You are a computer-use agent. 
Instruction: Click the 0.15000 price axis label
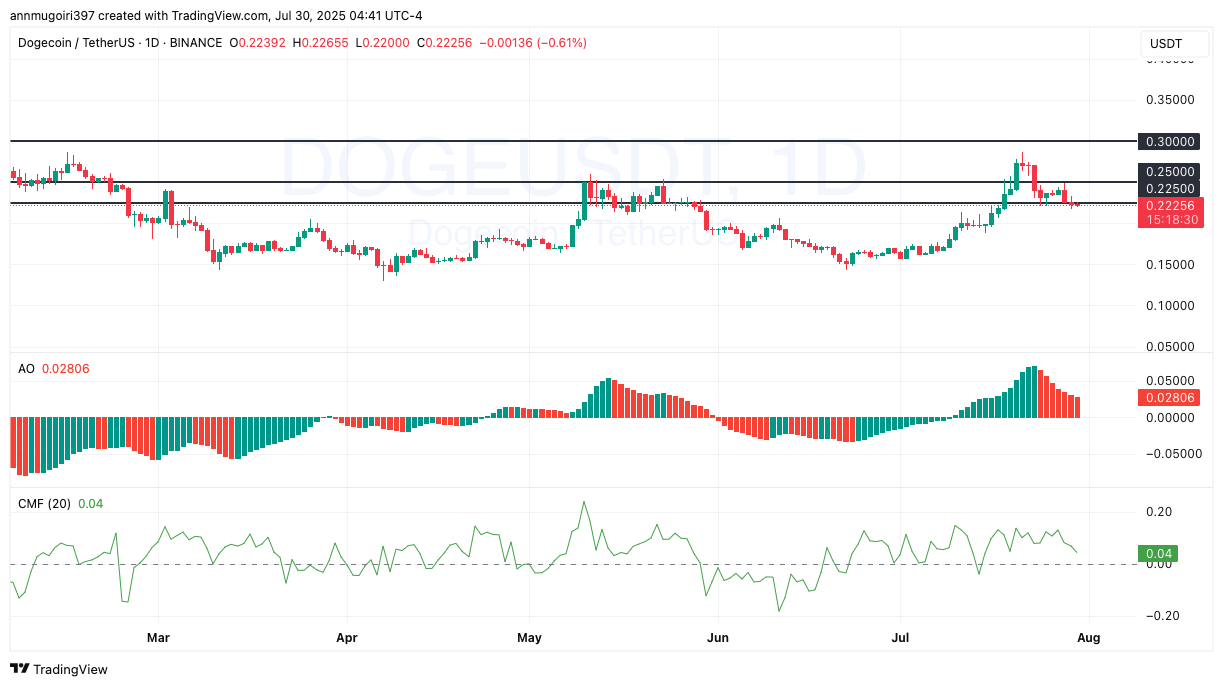pyautogui.click(x=1169, y=265)
